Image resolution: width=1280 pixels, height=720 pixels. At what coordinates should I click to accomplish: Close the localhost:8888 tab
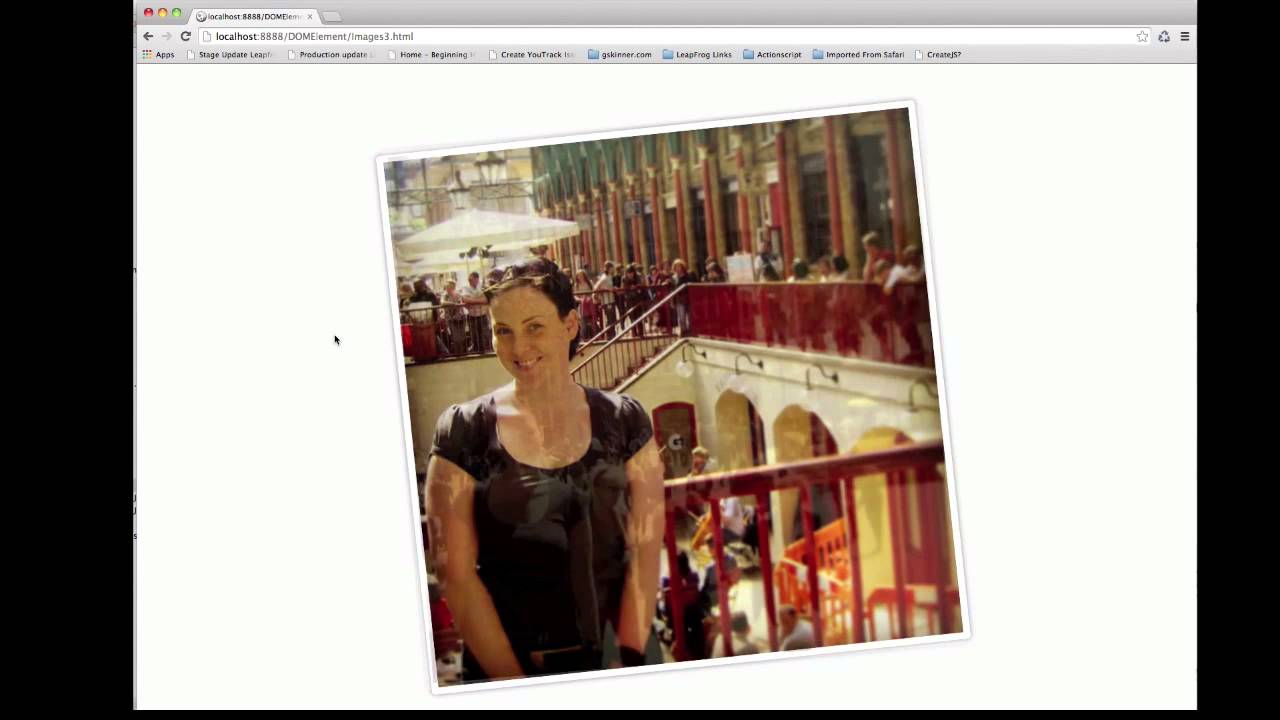pyautogui.click(x=310, y=16)
